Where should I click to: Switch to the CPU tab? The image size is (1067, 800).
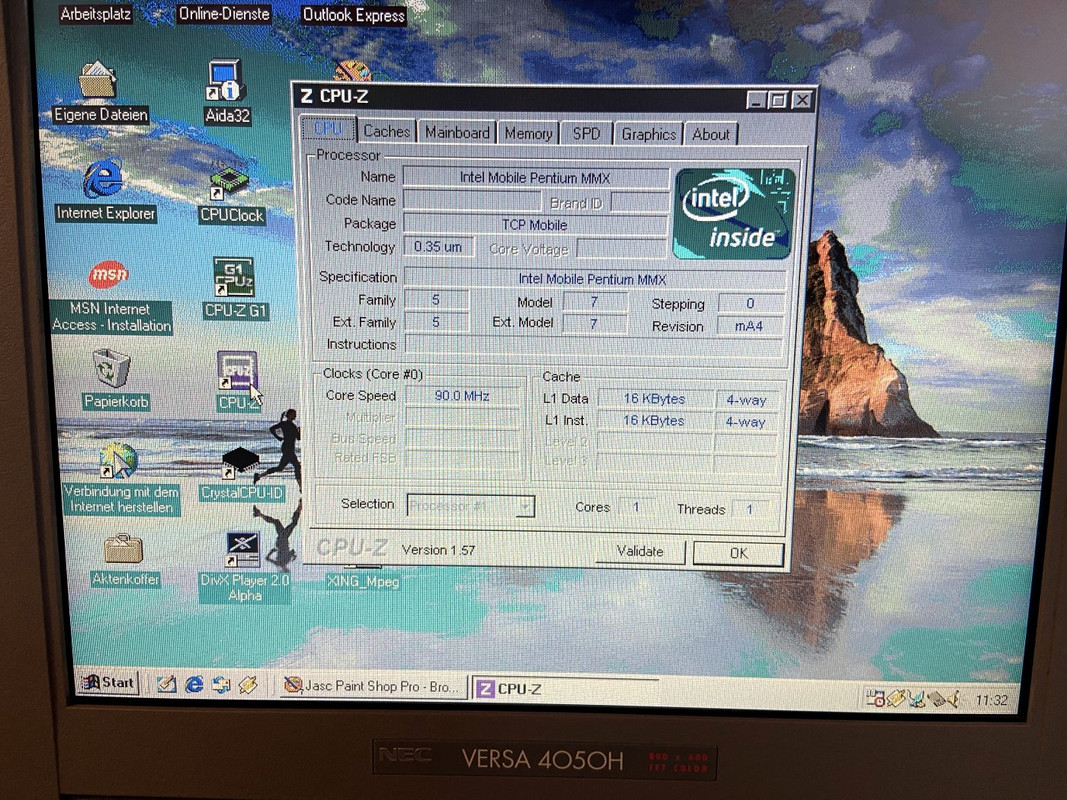pos(327,129)
